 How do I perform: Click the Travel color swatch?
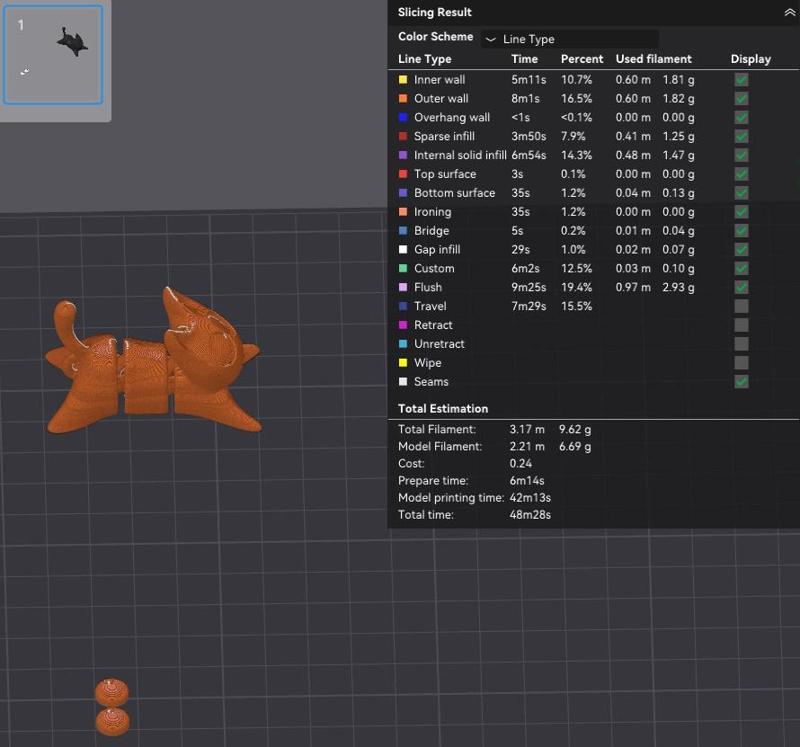[403, 306]
